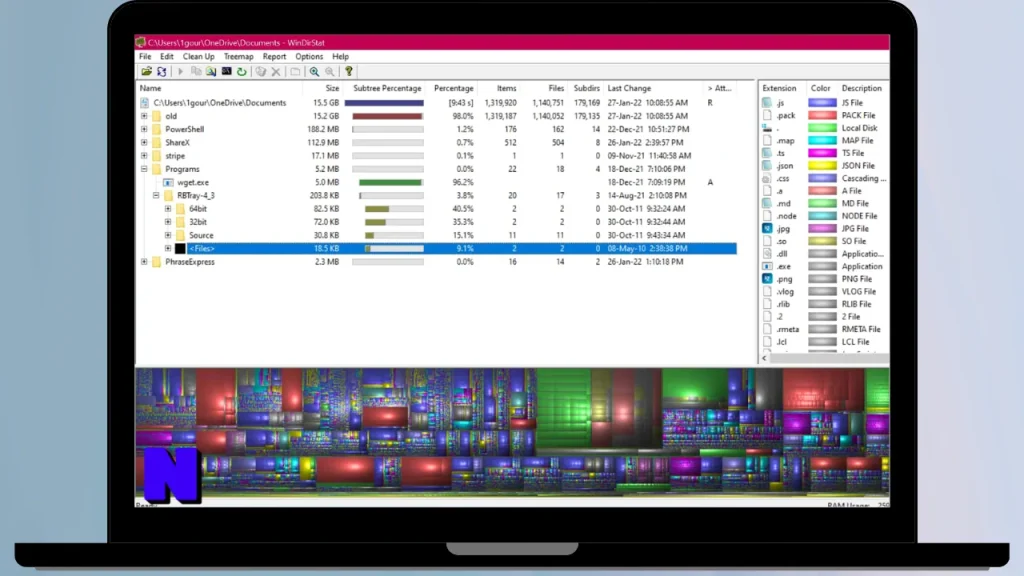The width and height of the screenshot is (1024, 576).
Task: Open the Edit menu
Action: click(x=167, y=57)
